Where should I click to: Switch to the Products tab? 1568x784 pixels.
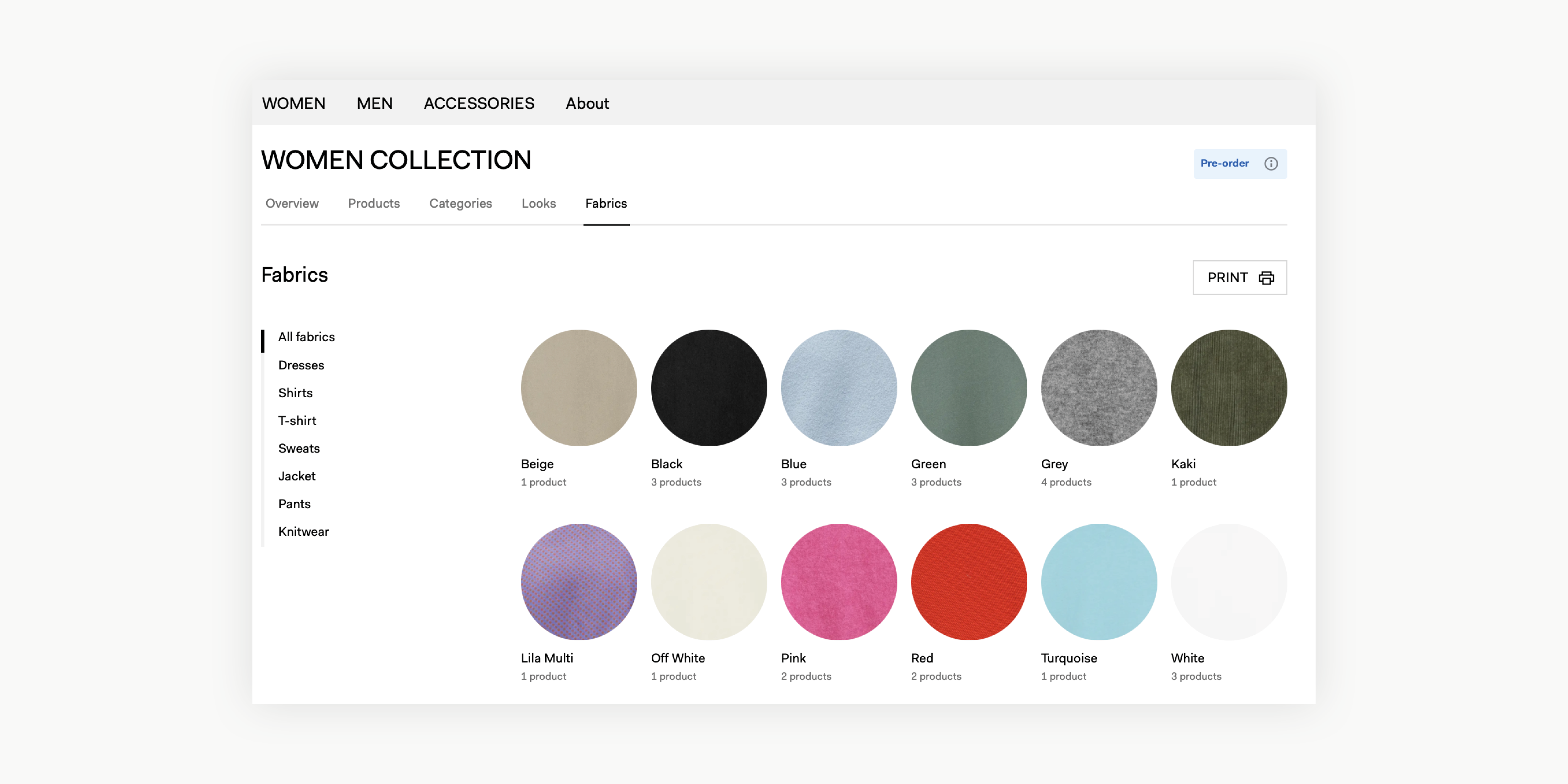[374, 203]
